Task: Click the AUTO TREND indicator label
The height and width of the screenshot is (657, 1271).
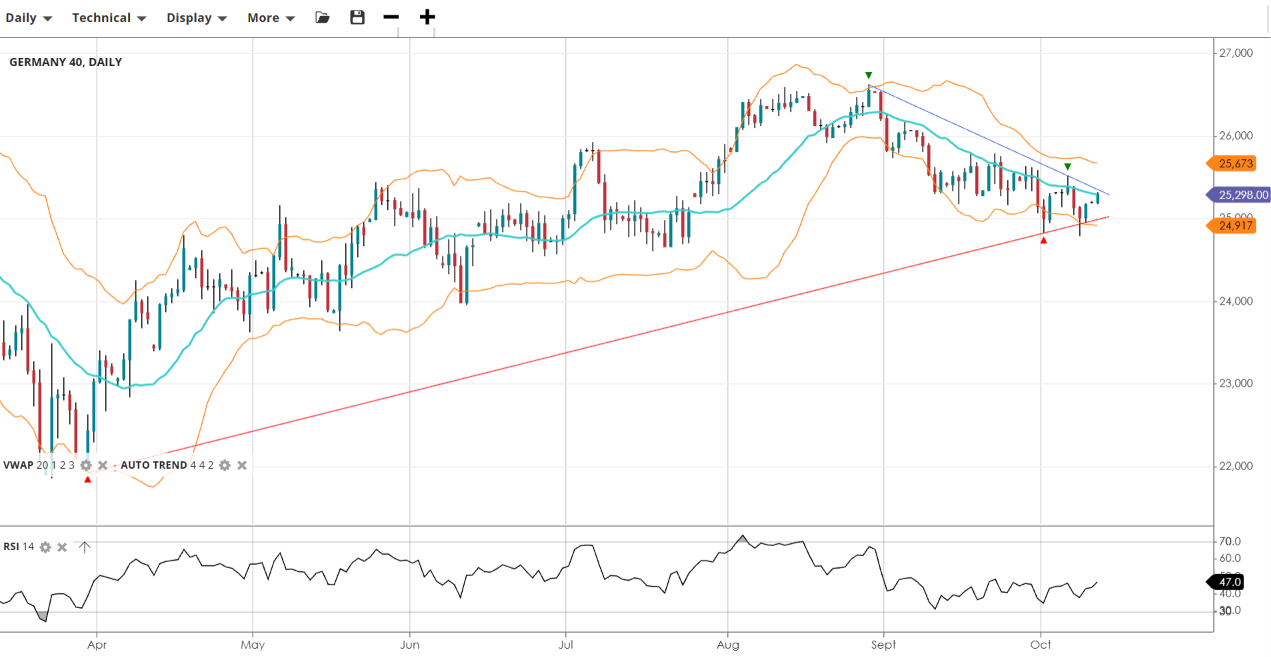Action: point(154,465)
